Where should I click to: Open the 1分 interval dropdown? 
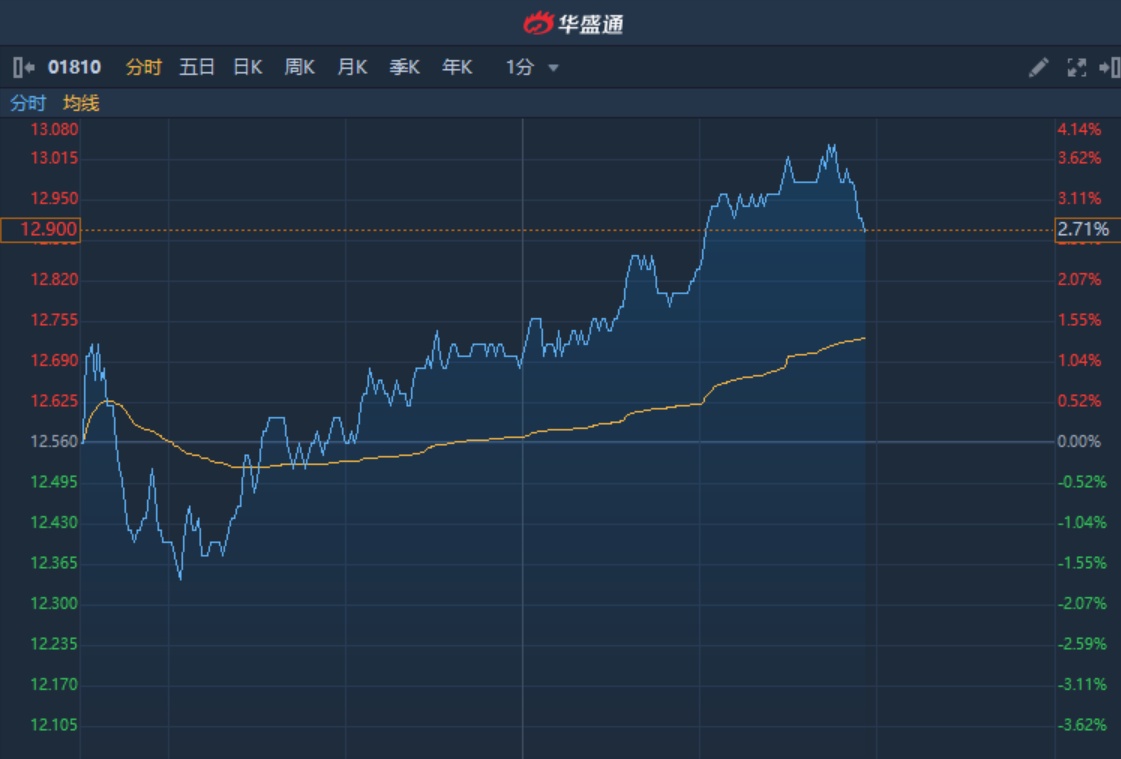click(520, 68)
